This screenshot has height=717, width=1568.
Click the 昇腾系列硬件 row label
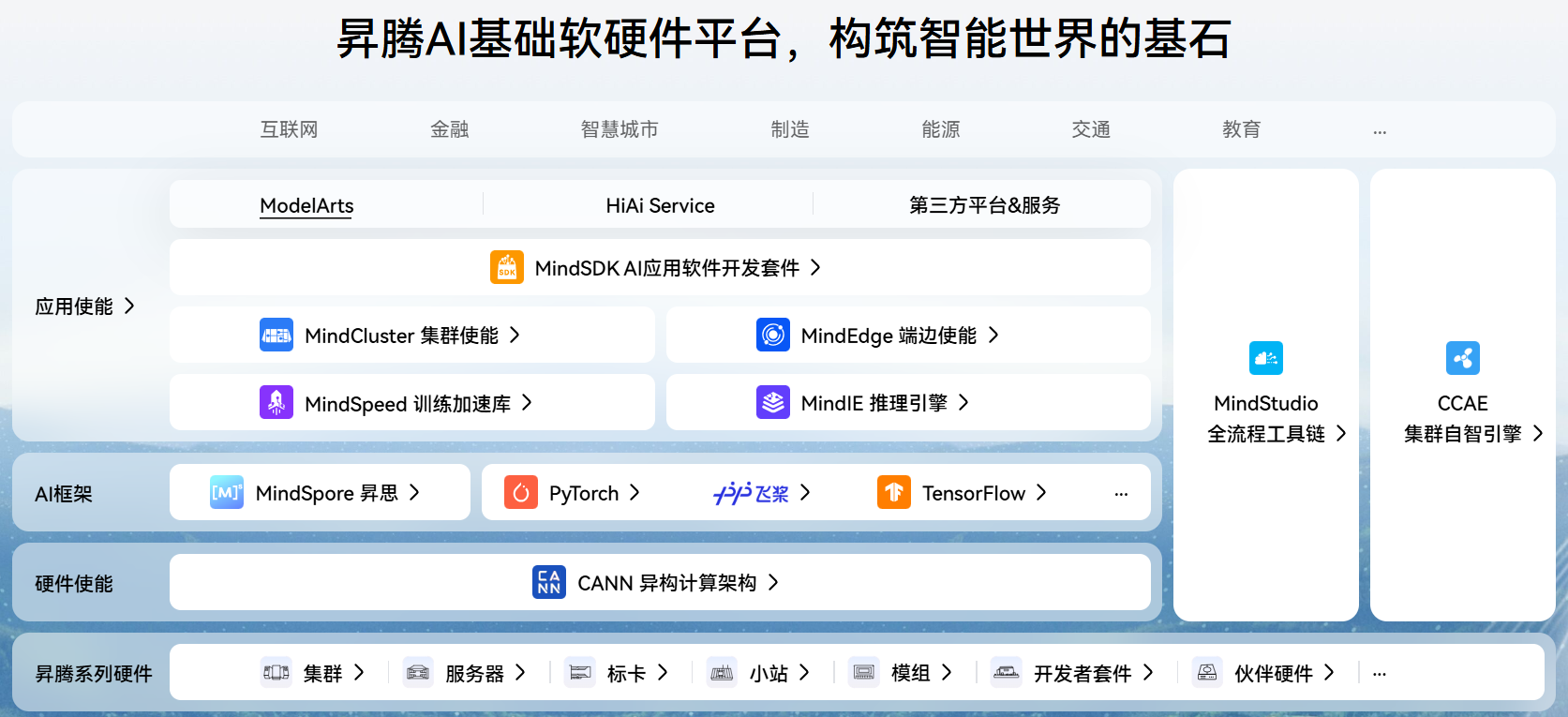[x=94, y=674]
